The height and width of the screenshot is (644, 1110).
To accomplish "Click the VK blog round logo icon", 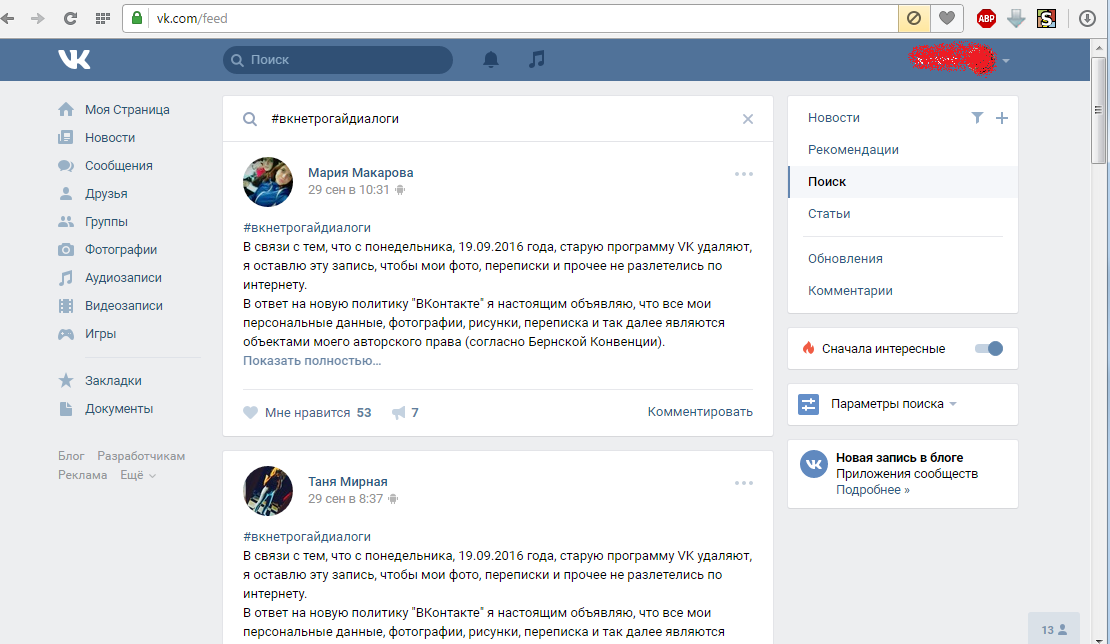I will (814, 464).
